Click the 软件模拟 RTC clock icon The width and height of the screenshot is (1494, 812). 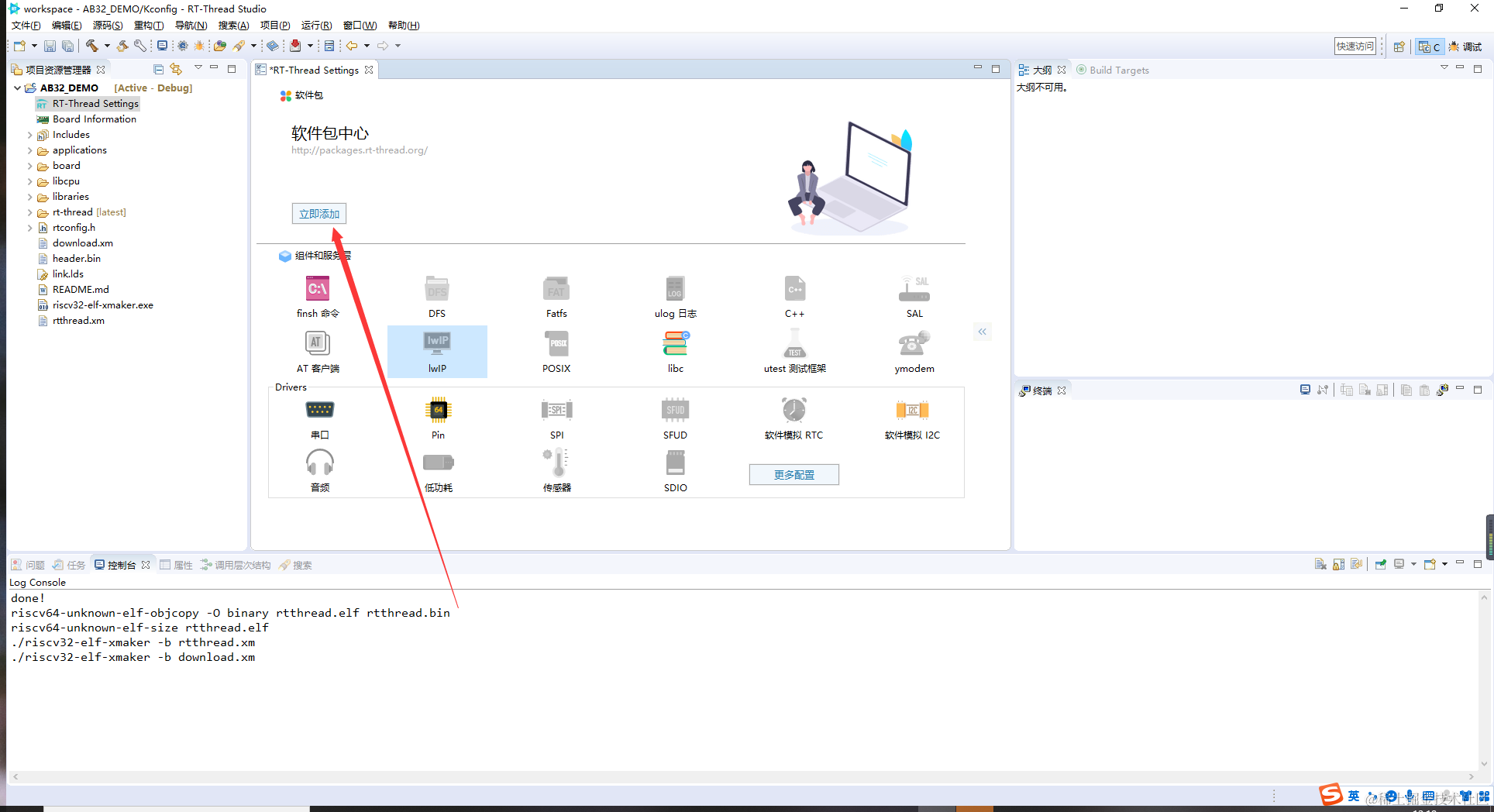pyautogui.click(x=794, y=410)
